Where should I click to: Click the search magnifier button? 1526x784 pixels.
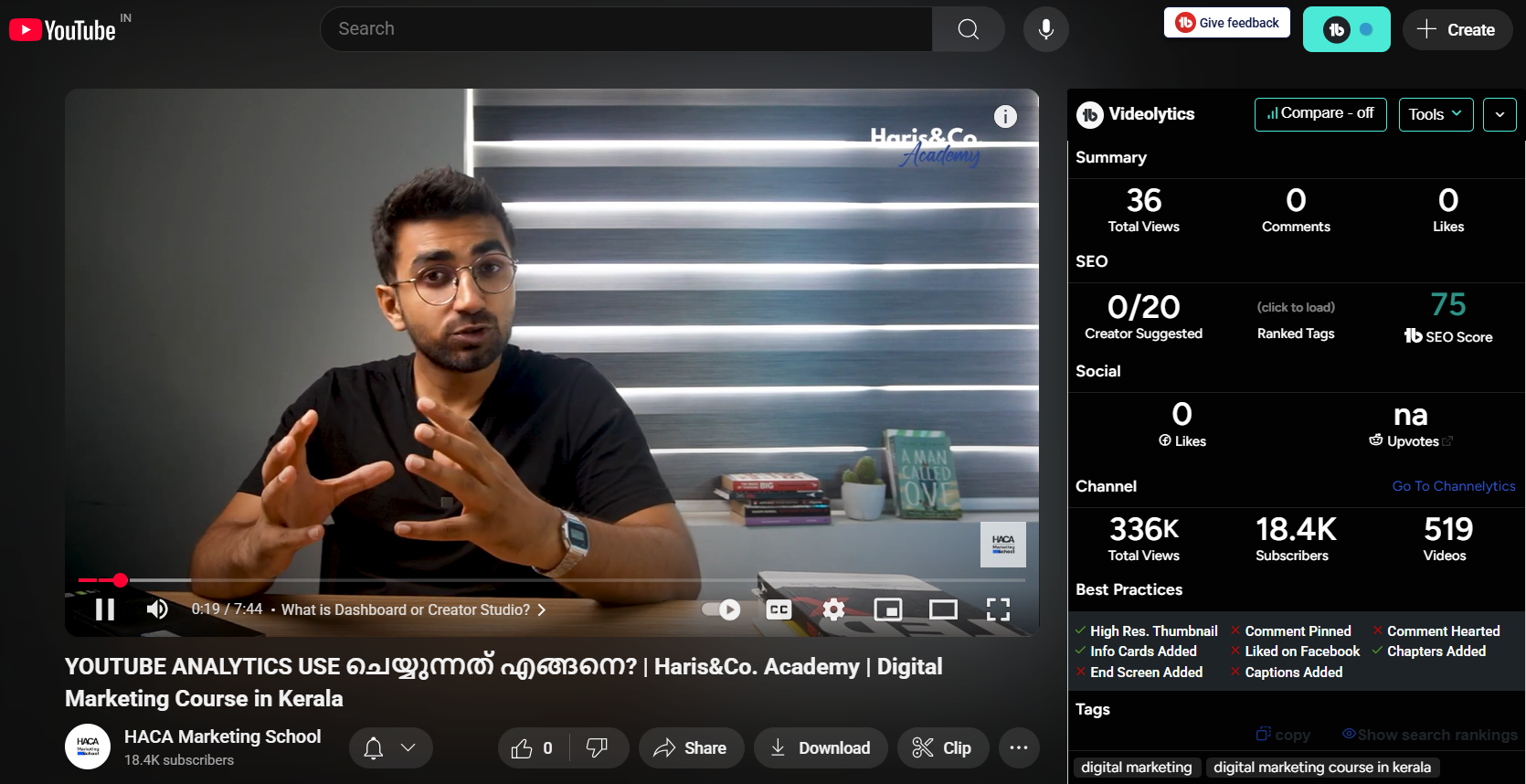point(969,29)
